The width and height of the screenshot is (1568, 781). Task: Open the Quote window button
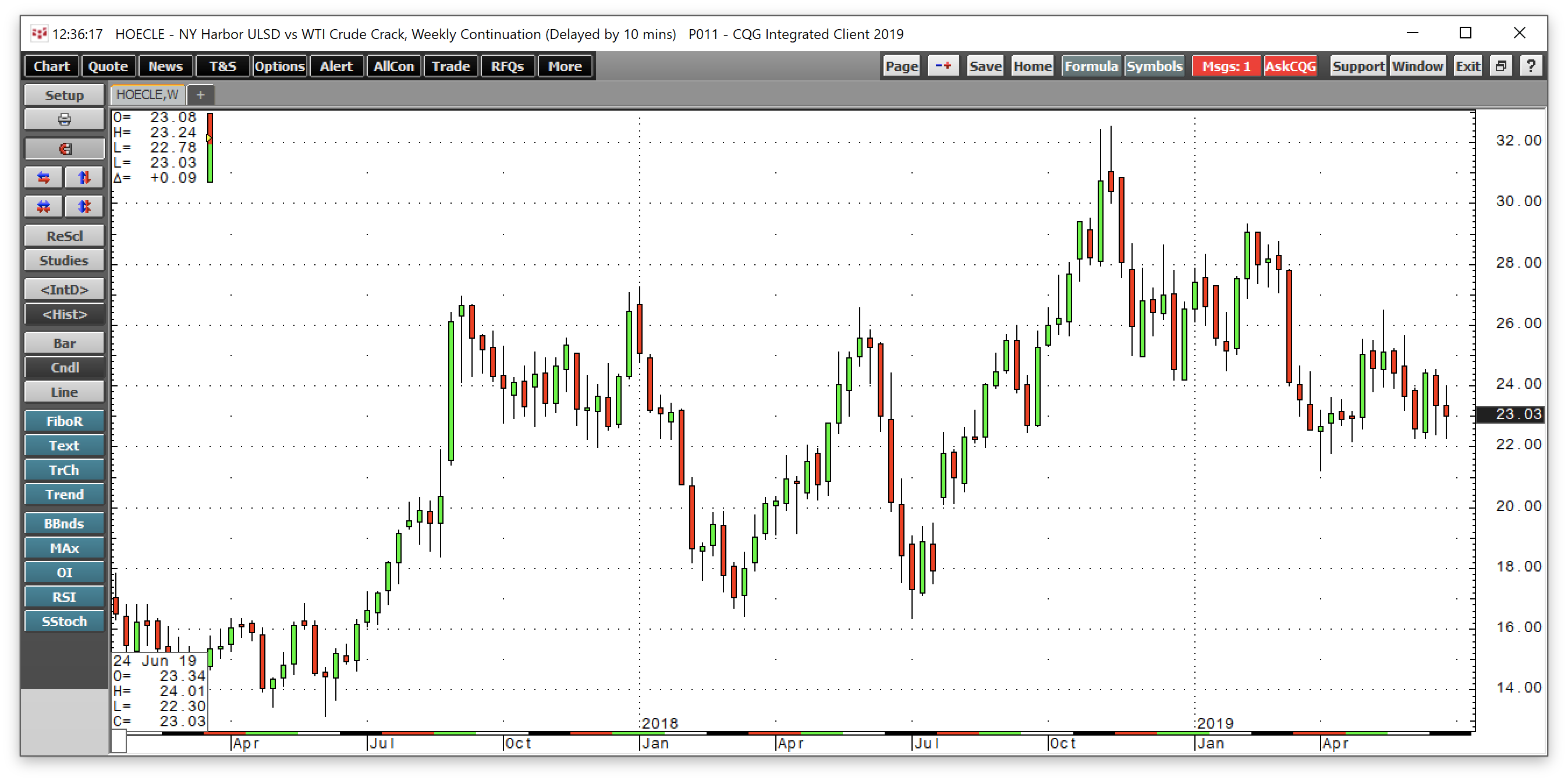pyautogui.click(x=108, y=66)
